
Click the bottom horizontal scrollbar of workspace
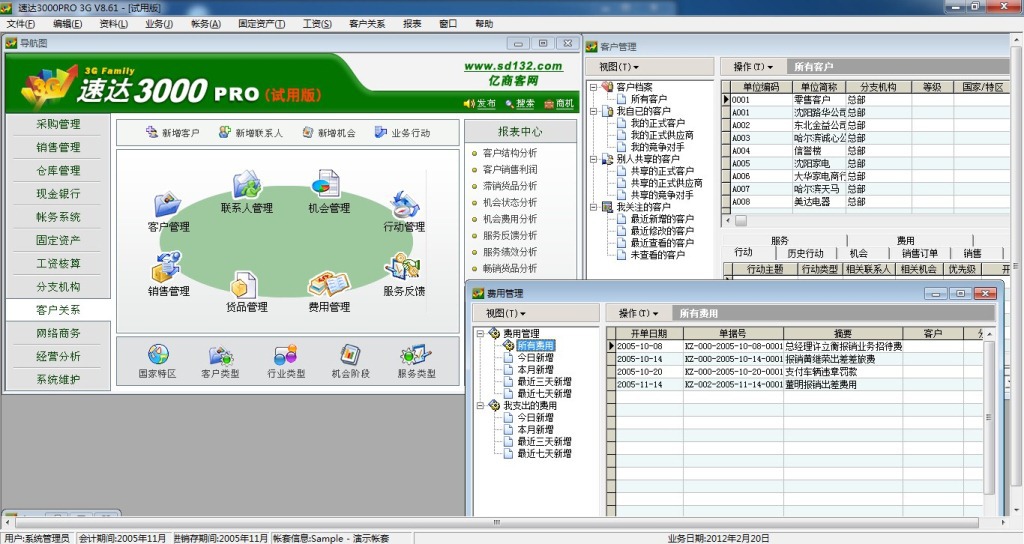tap(496, 522)
